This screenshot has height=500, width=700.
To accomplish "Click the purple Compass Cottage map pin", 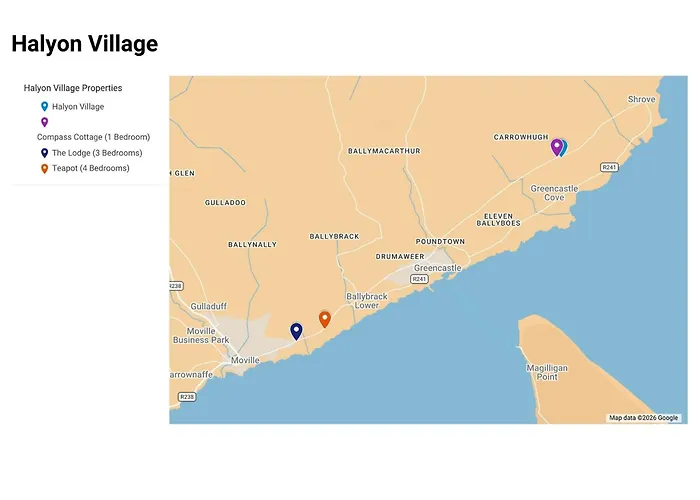I will pyautogui.click(x=556, y=147).
